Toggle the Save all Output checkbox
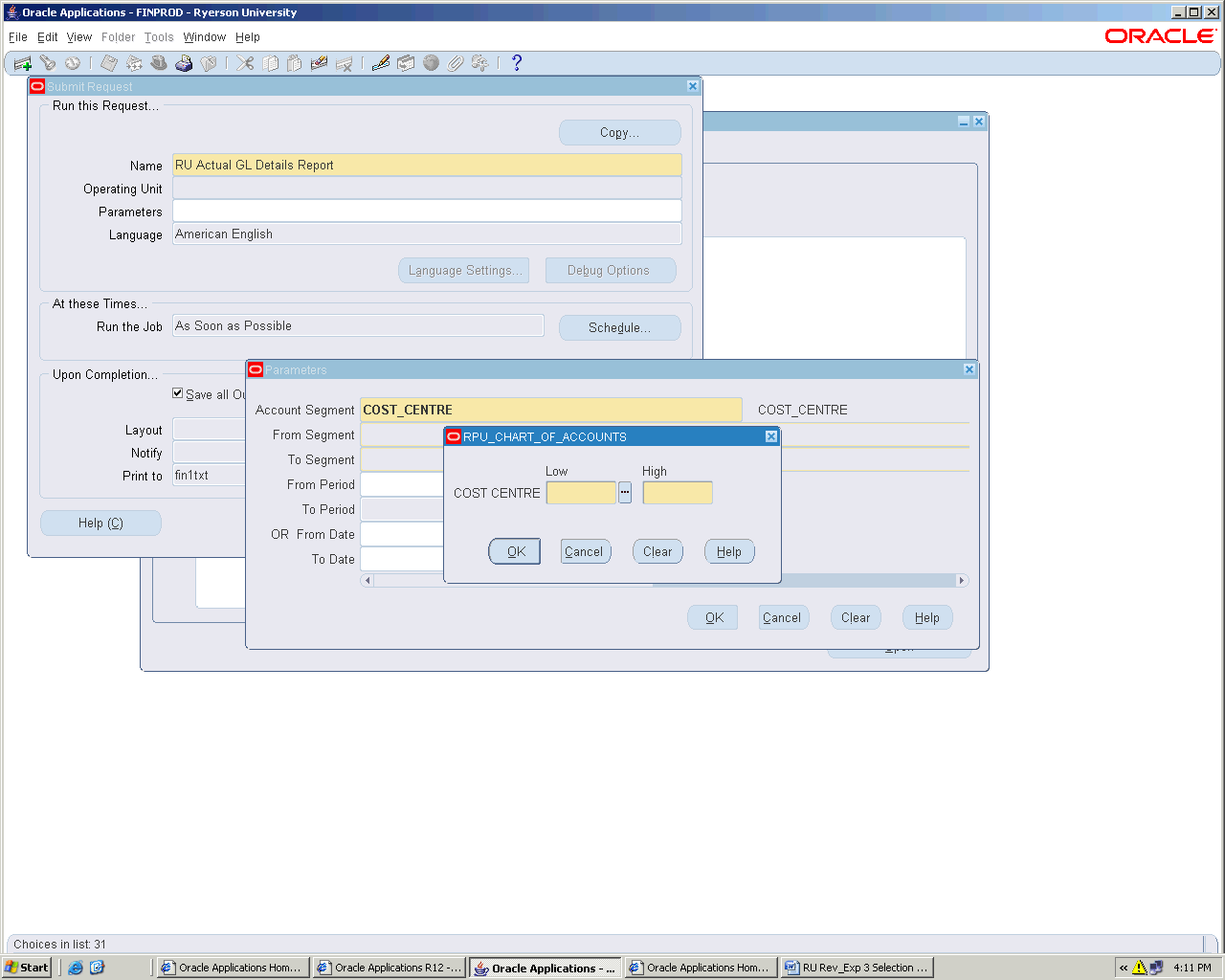This screenshot has width=1225, height=980. 178,393
